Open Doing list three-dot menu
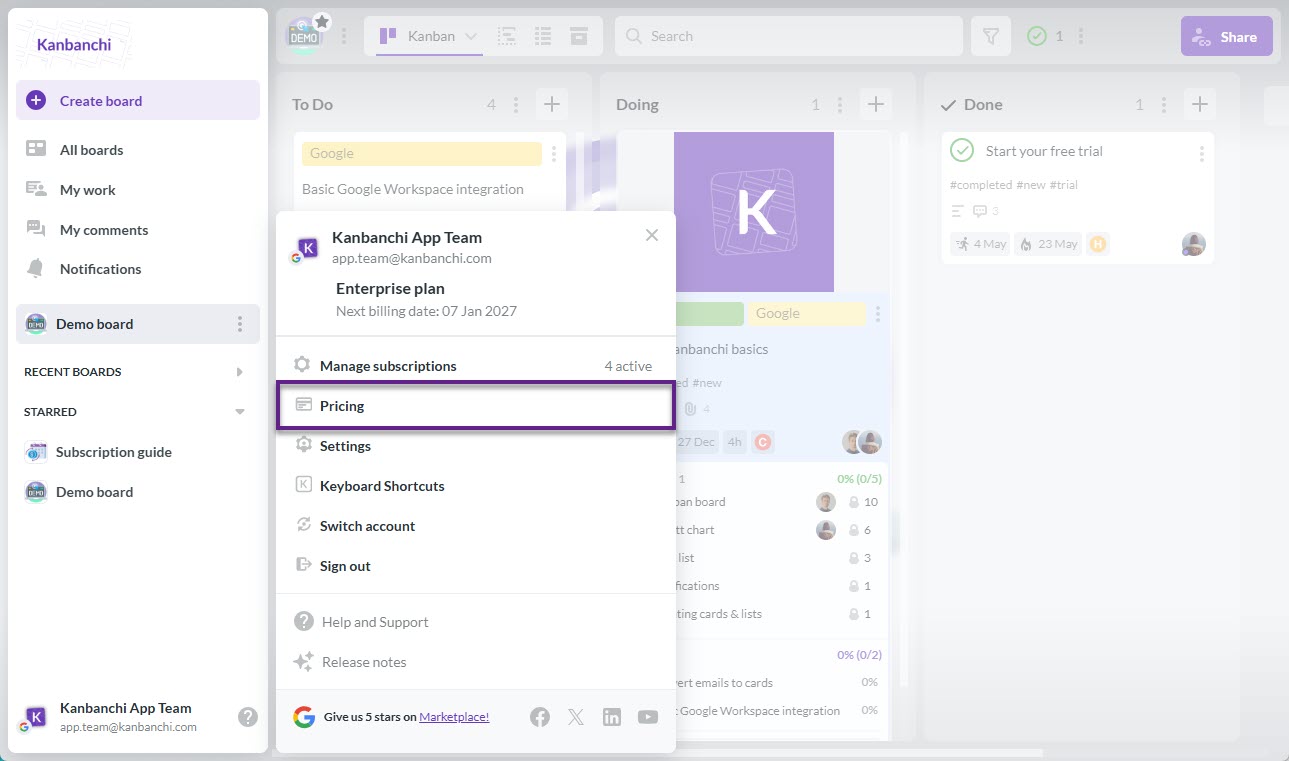Image resolution: width=1289 pixels, height=761 pixels. pos(840,104)
